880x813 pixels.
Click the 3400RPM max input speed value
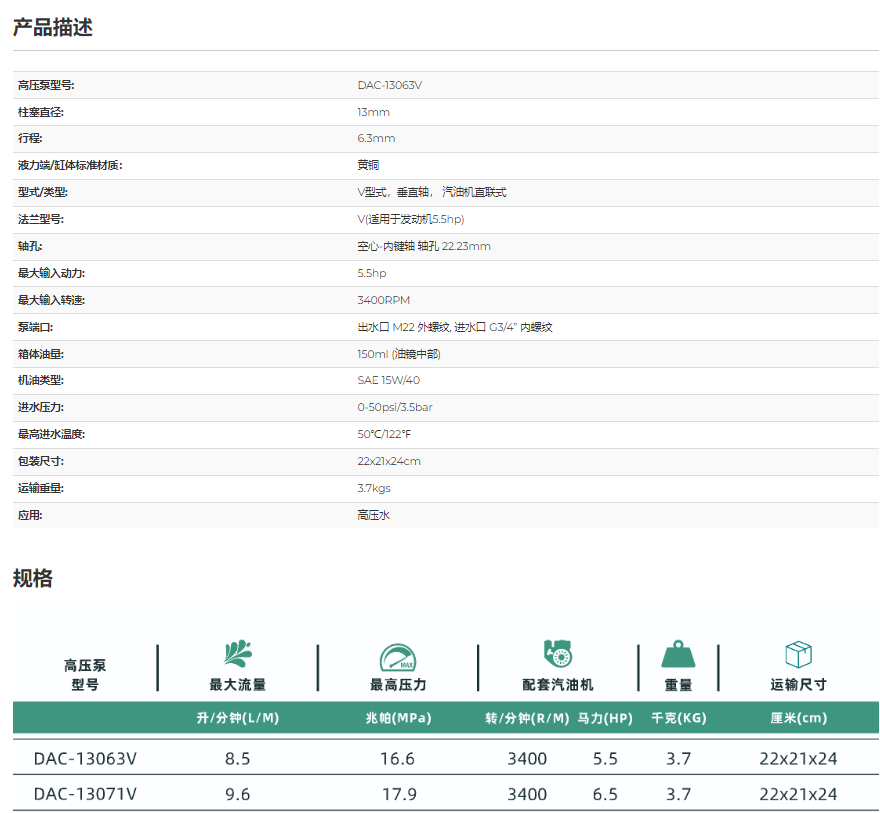(x=384, y=300)
